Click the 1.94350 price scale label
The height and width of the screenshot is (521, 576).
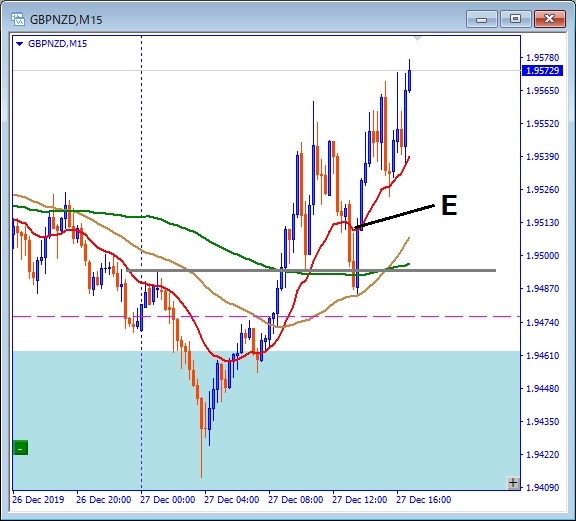click(543, 421)
